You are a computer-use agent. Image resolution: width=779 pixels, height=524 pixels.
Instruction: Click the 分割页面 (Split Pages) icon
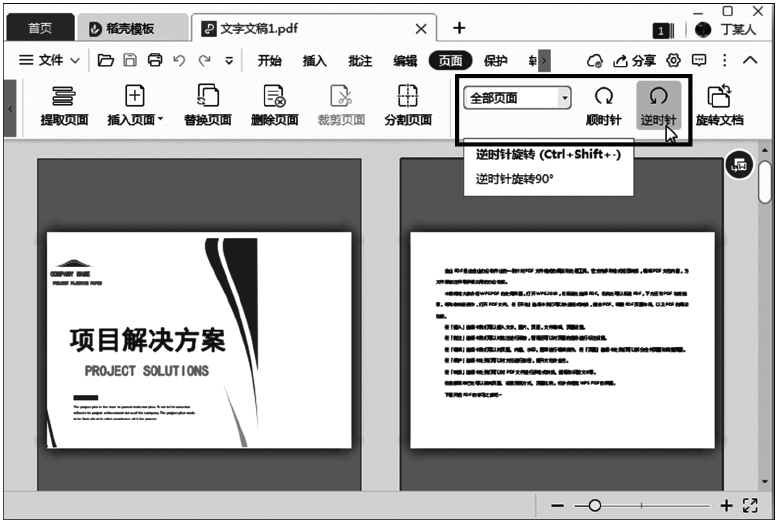(x=407, y=96)
